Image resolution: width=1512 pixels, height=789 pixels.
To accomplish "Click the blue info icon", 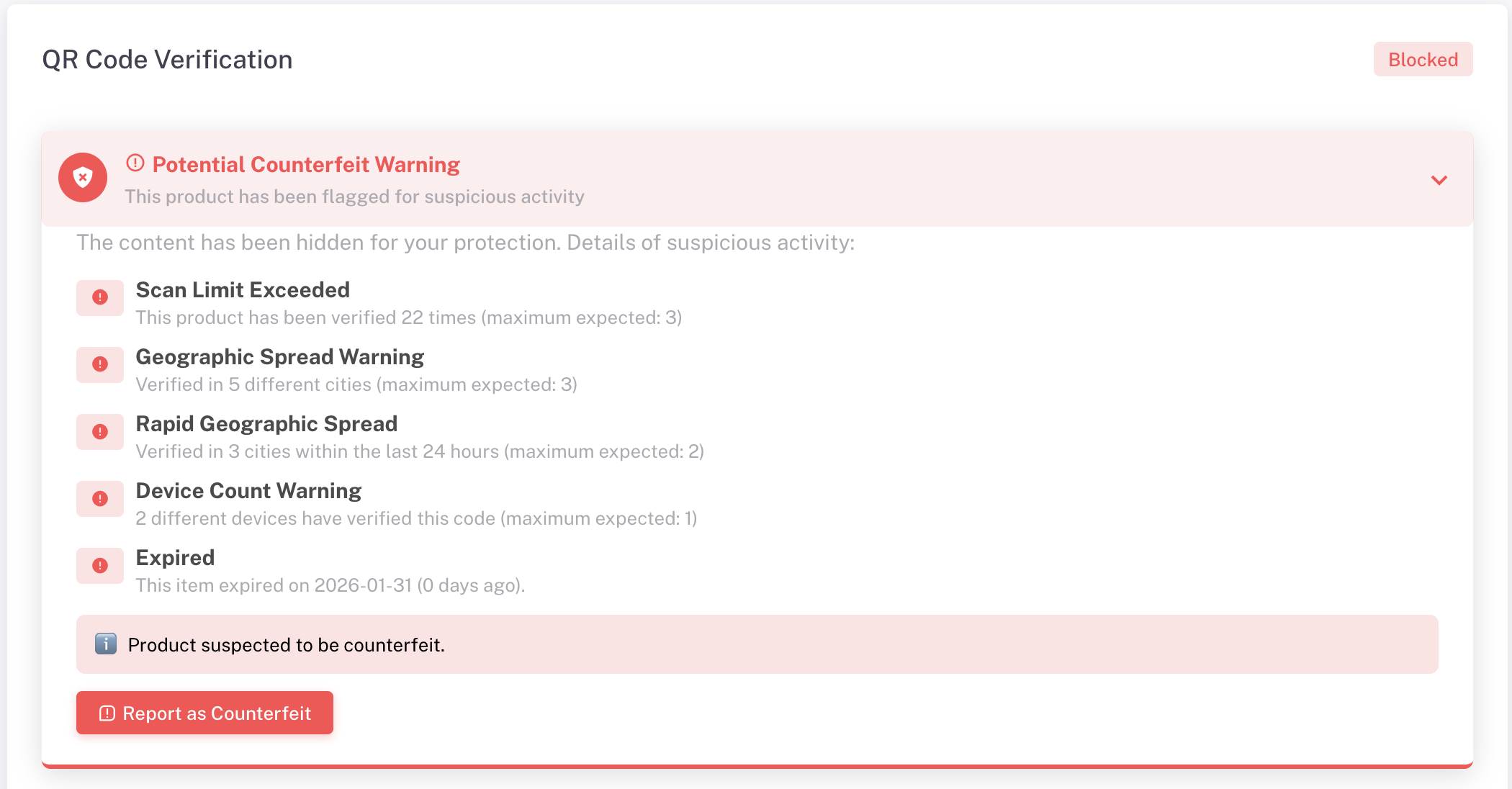I will tap(106, 644).
